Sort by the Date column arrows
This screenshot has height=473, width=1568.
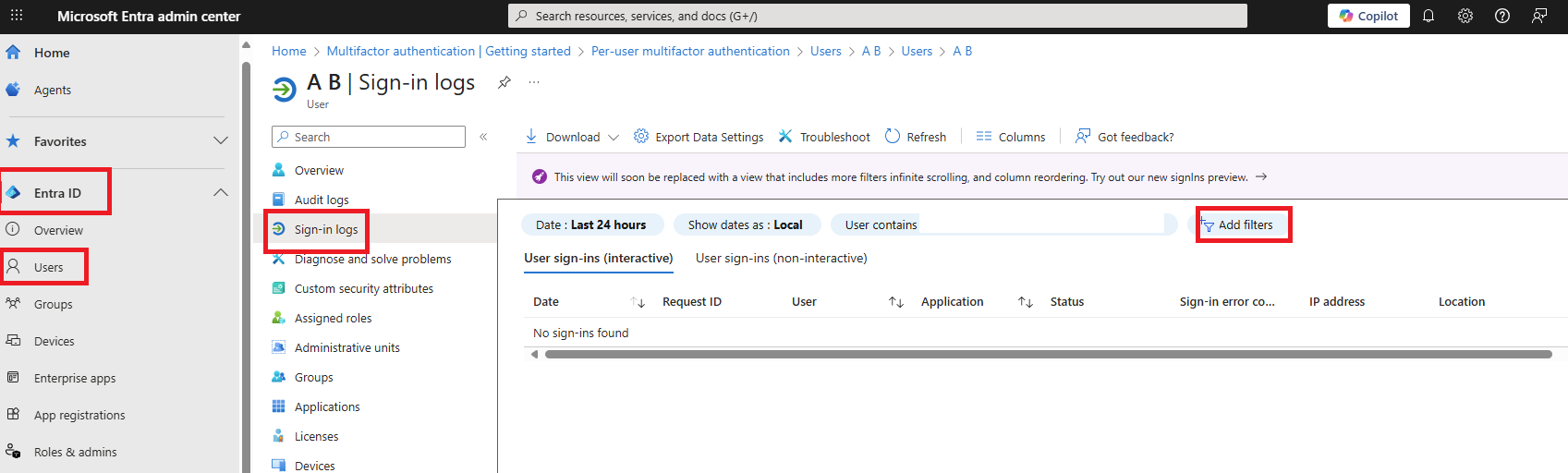tap(638, 302)
